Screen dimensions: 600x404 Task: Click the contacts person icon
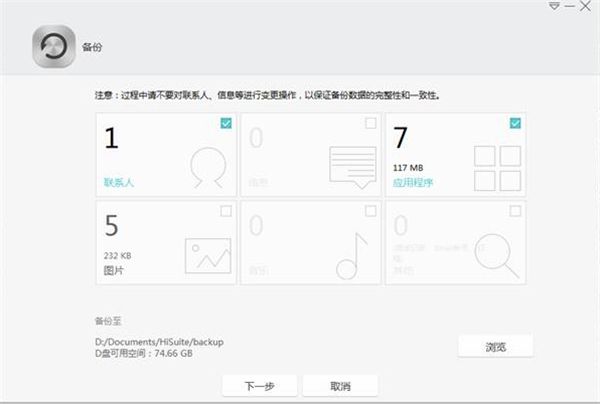[208, 167]
